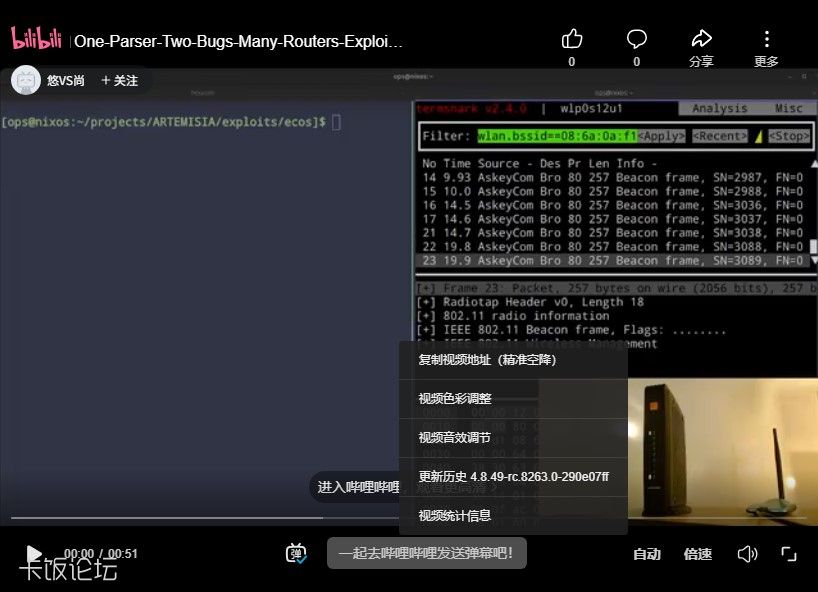
Task: Share the video with arrow icon
Action: (701, 39)
